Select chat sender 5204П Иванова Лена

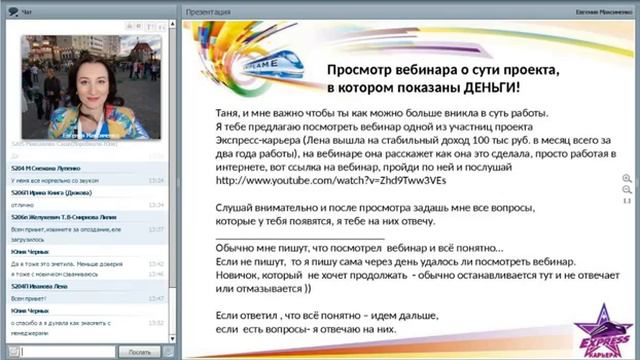(x=39, y=287)
